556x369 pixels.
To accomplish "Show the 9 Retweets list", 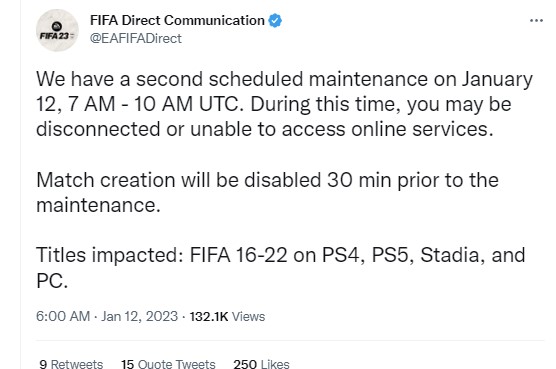I will coord(71,364).
